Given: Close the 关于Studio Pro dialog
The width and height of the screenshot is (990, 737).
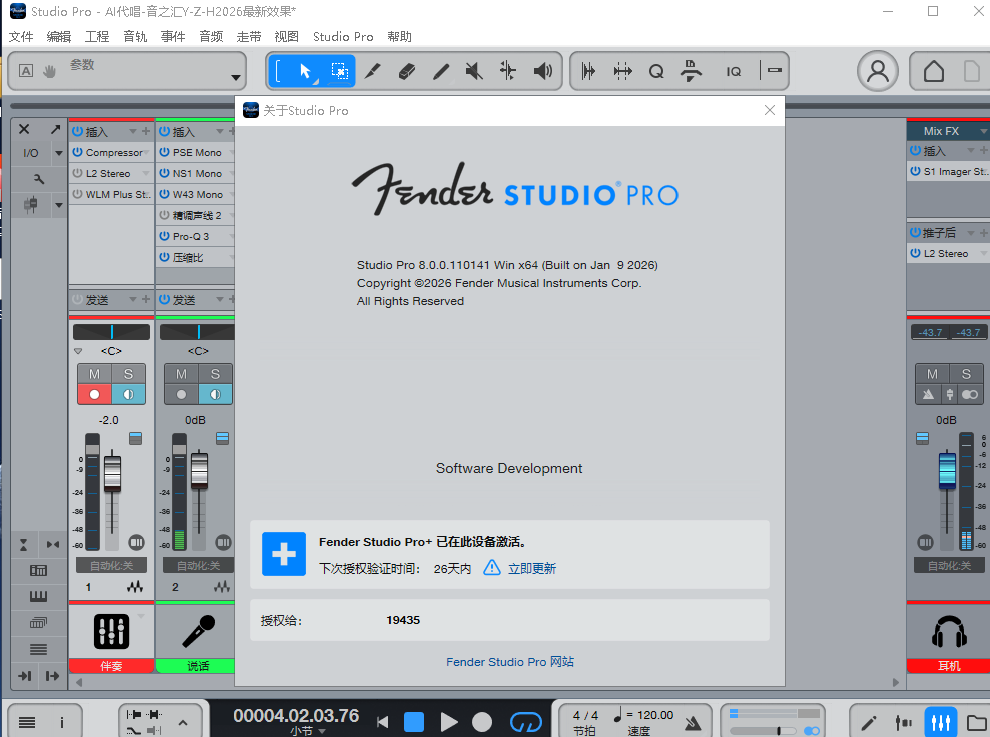Looking at the screenshot, I should (770, 111).
